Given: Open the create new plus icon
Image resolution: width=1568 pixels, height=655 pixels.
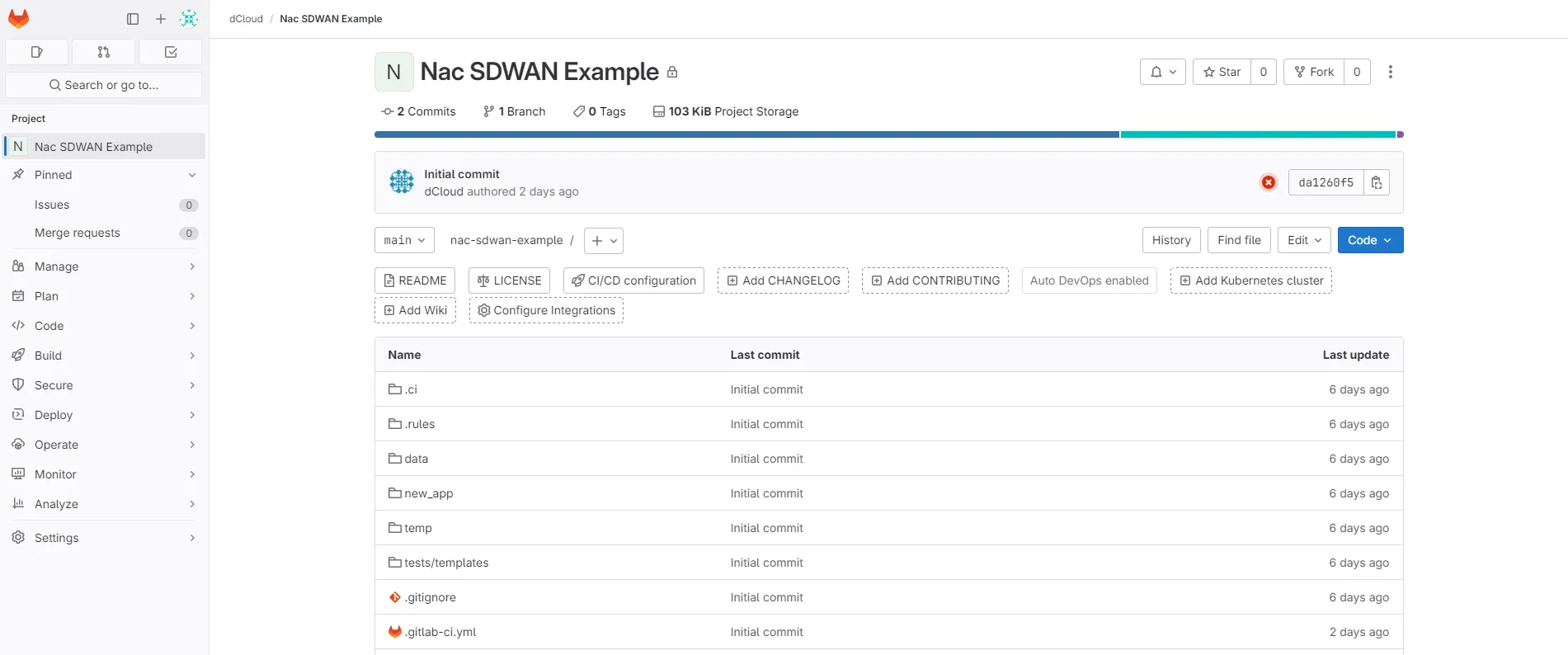Looking at the screenshot, I should tap(161, 19).
